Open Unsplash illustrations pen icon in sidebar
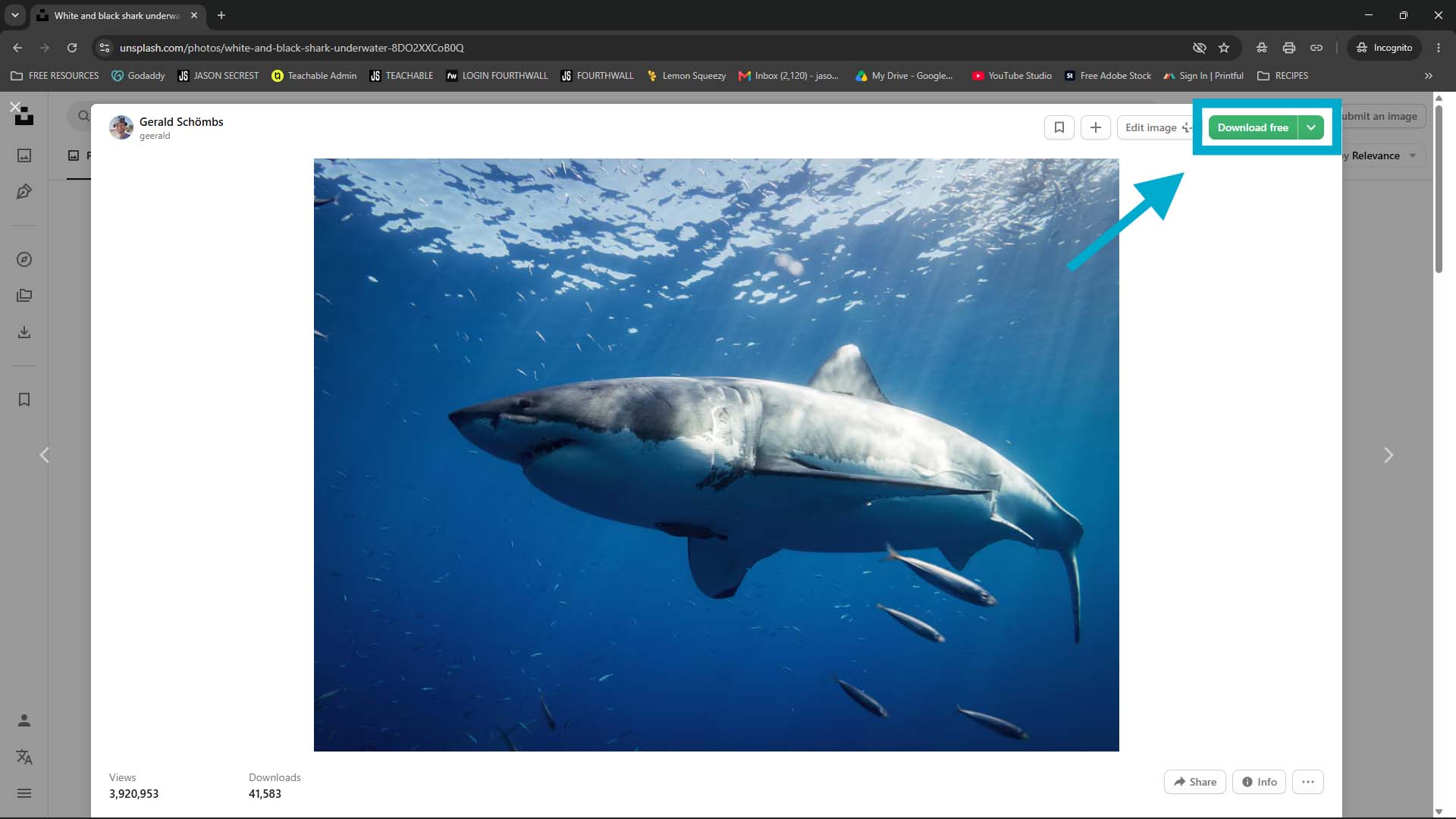This screenshot has width=1456, height=819. click(x=24, y=192)
